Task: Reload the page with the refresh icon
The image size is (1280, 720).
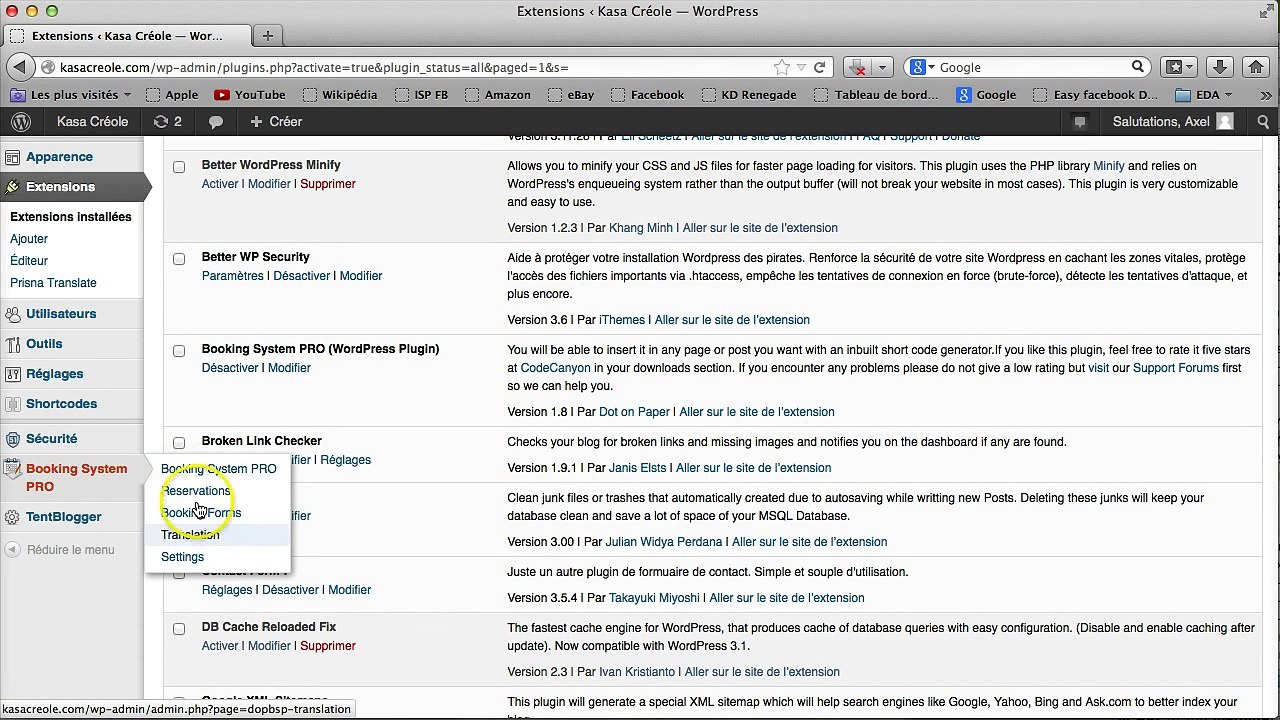Action: tap(819, 67)
